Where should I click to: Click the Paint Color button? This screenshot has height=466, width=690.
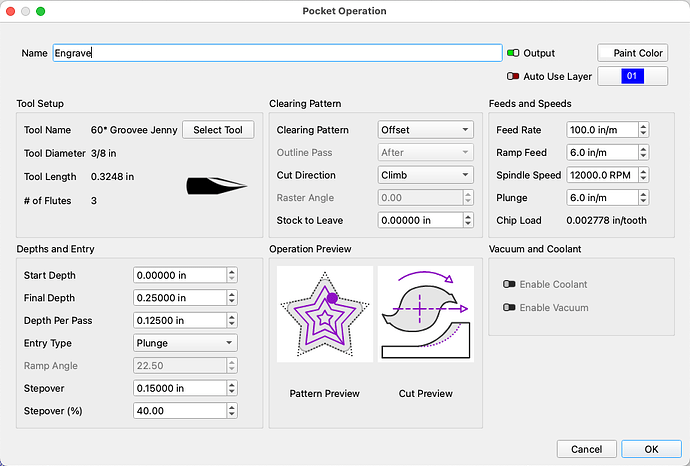632,53
